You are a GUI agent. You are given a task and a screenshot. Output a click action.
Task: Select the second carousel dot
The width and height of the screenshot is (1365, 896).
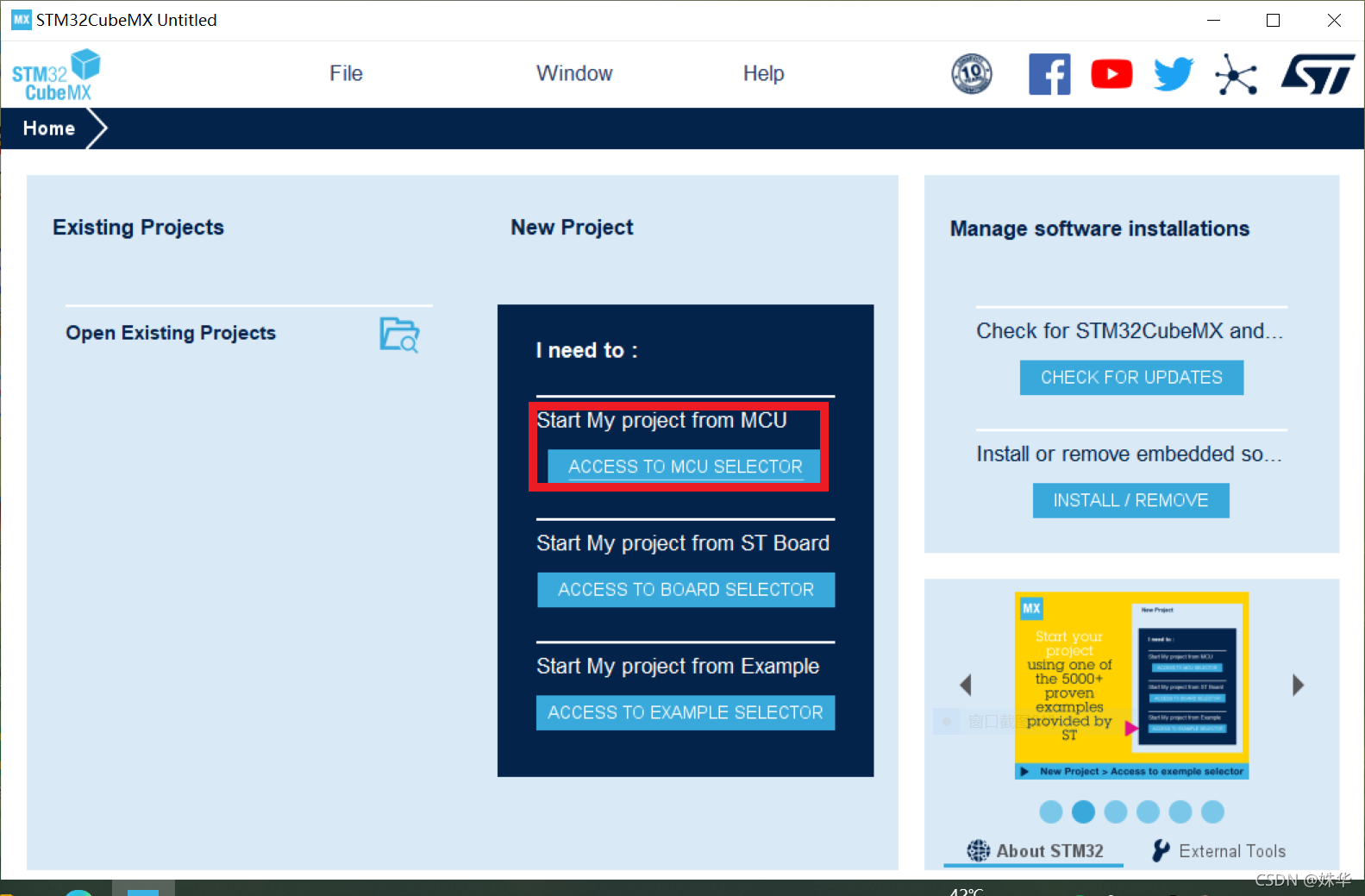coord(1083,811)
